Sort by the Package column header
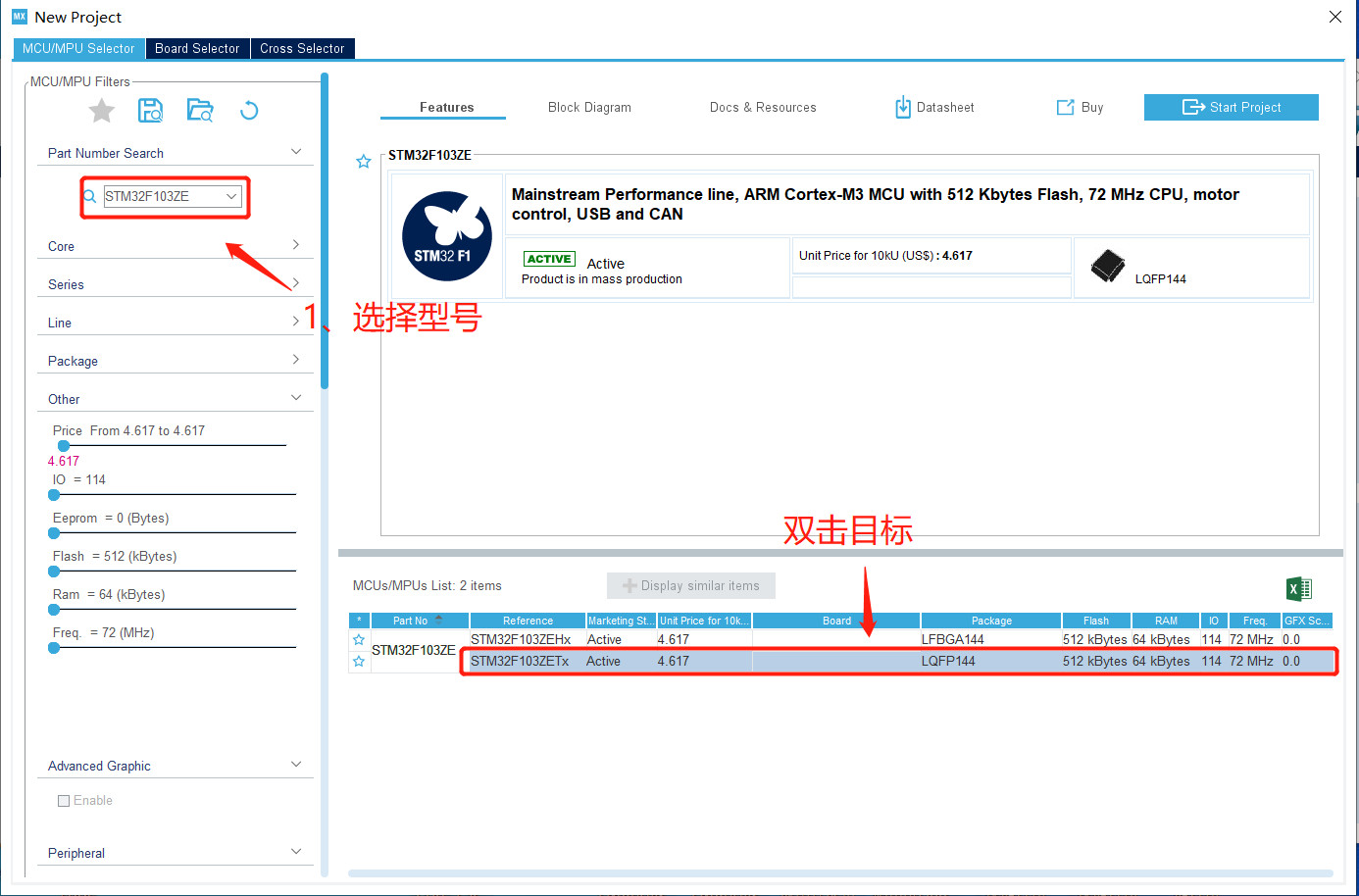 pyautogui.click(x=991, y=621)
